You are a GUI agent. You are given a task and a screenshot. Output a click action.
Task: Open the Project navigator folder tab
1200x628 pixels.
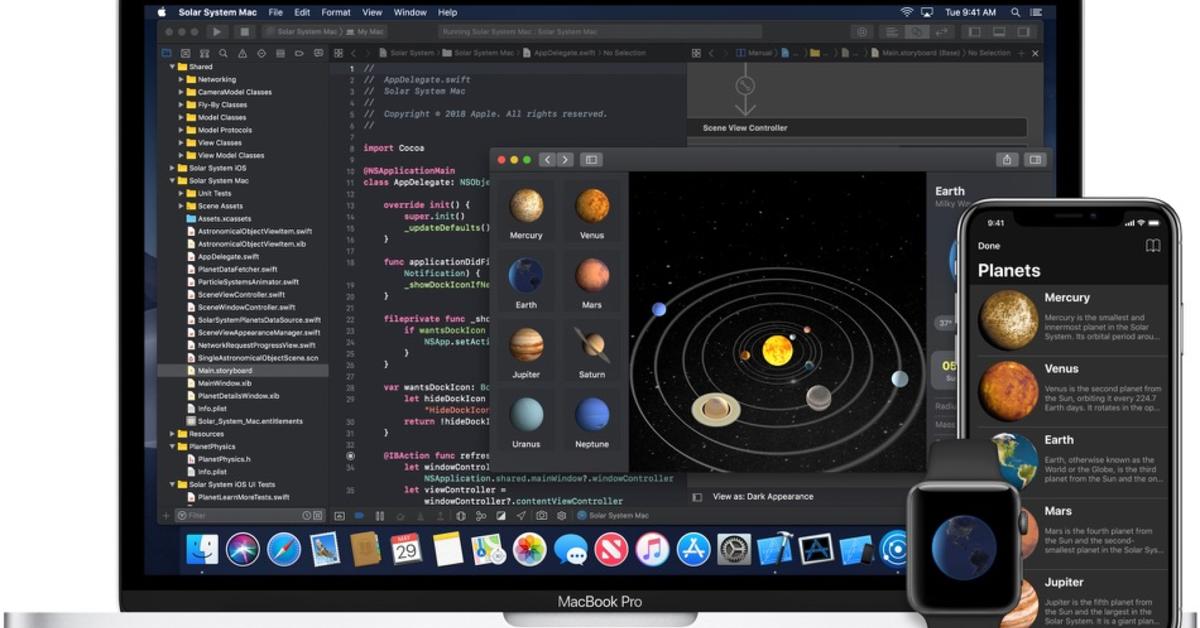coord(166,53)
